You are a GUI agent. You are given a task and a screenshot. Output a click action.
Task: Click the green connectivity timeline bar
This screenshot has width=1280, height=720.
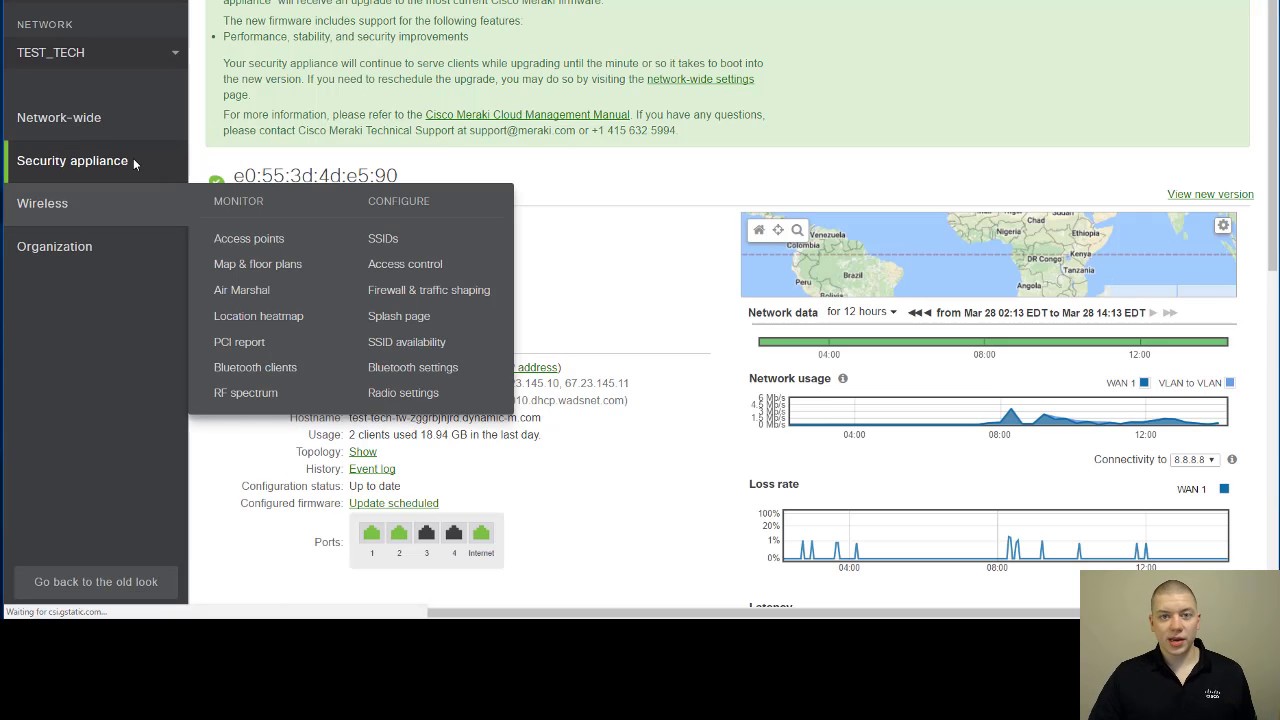click(993, 342)
